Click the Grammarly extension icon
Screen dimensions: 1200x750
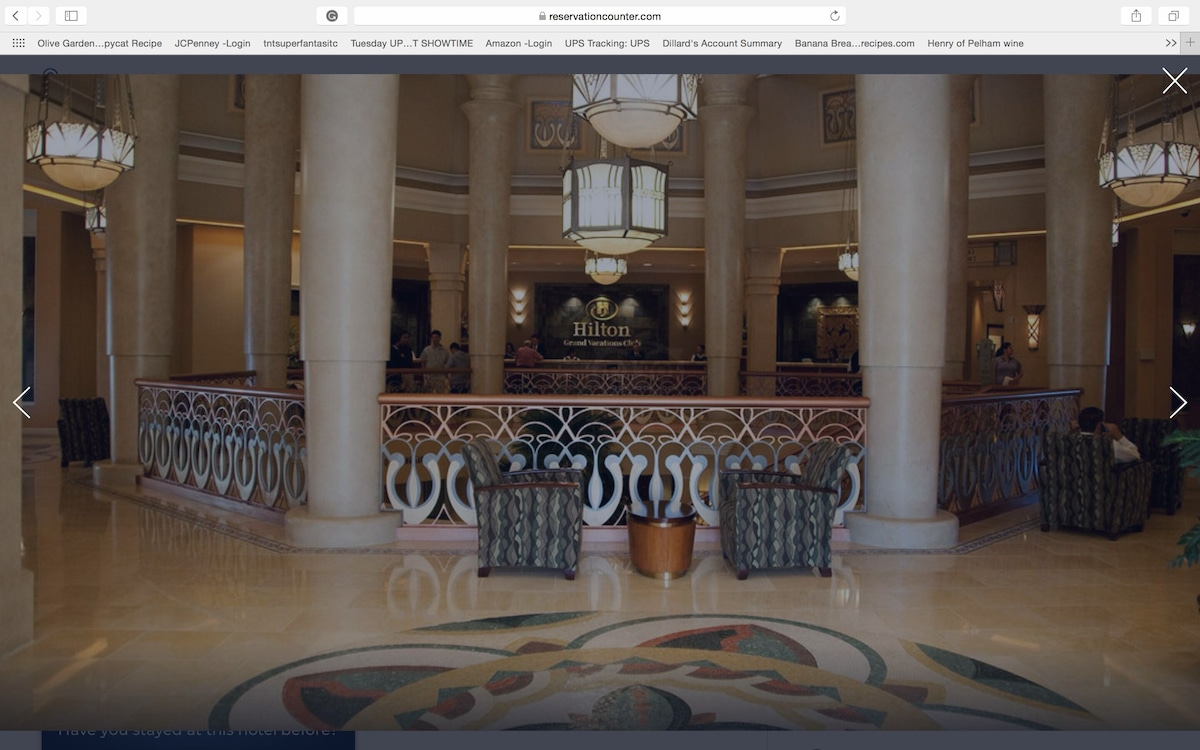point(332,16)
